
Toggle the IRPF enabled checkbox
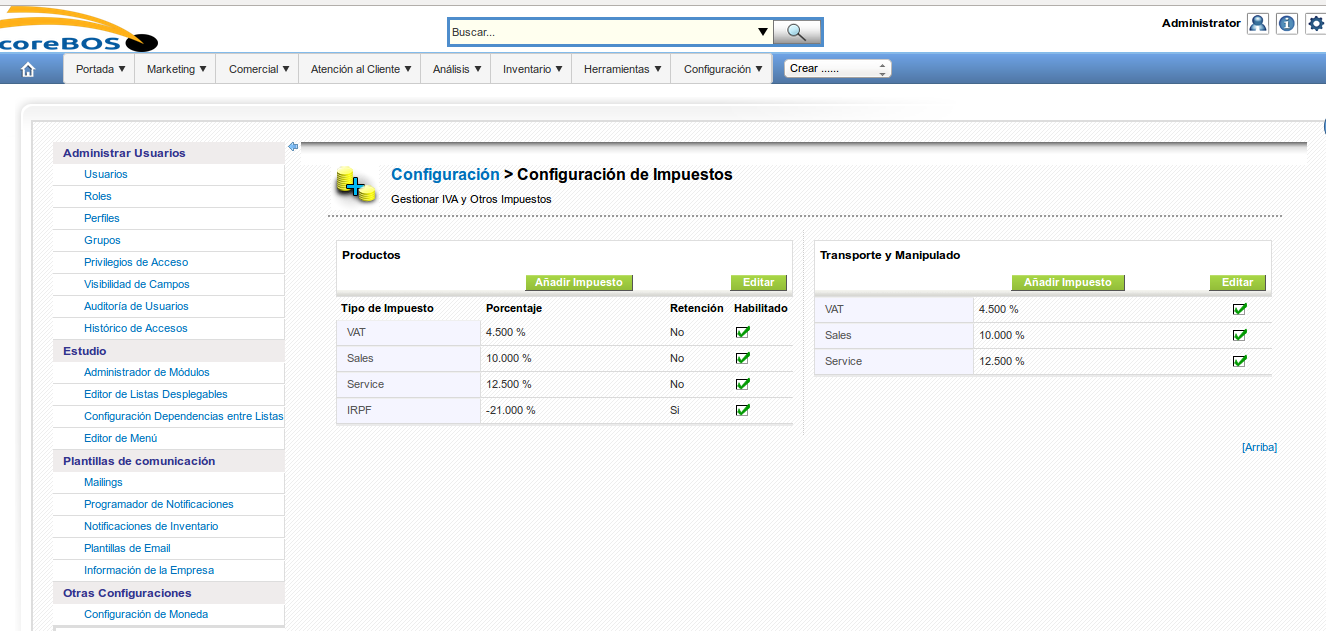[x=742, y=410]
